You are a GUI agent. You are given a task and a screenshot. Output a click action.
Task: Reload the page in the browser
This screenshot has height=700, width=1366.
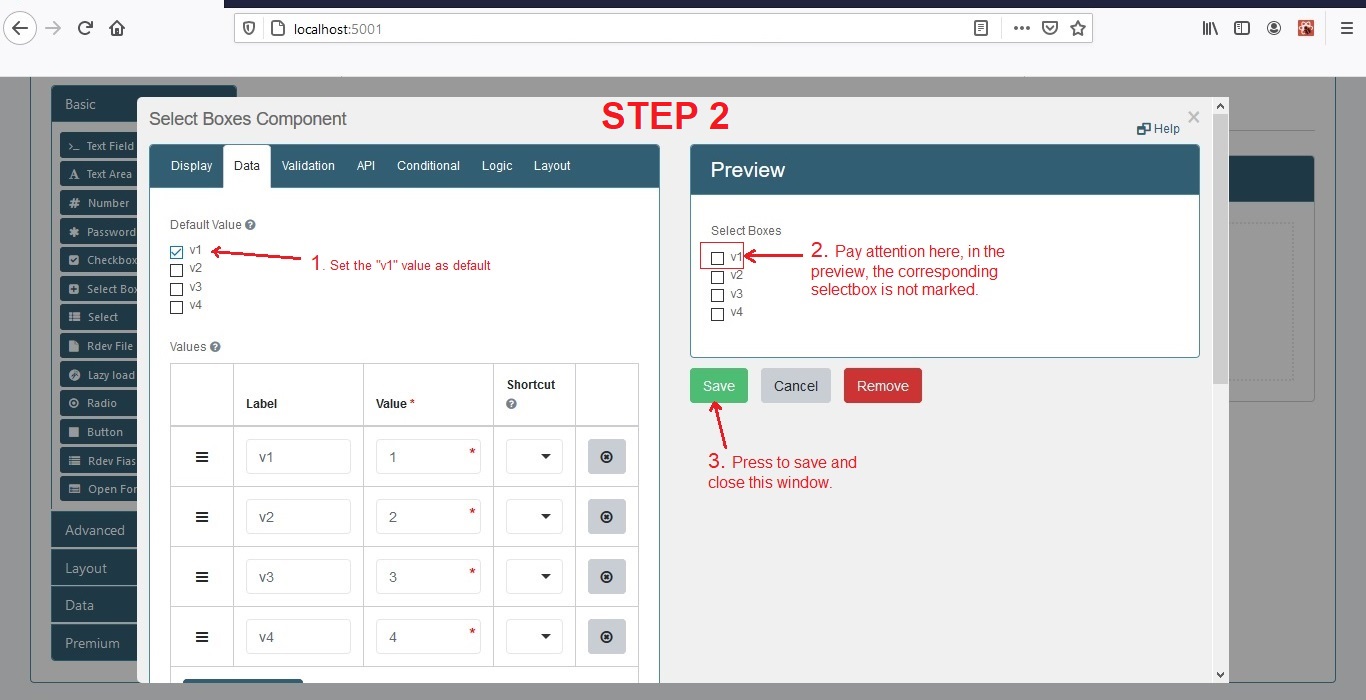pos(85,28)
